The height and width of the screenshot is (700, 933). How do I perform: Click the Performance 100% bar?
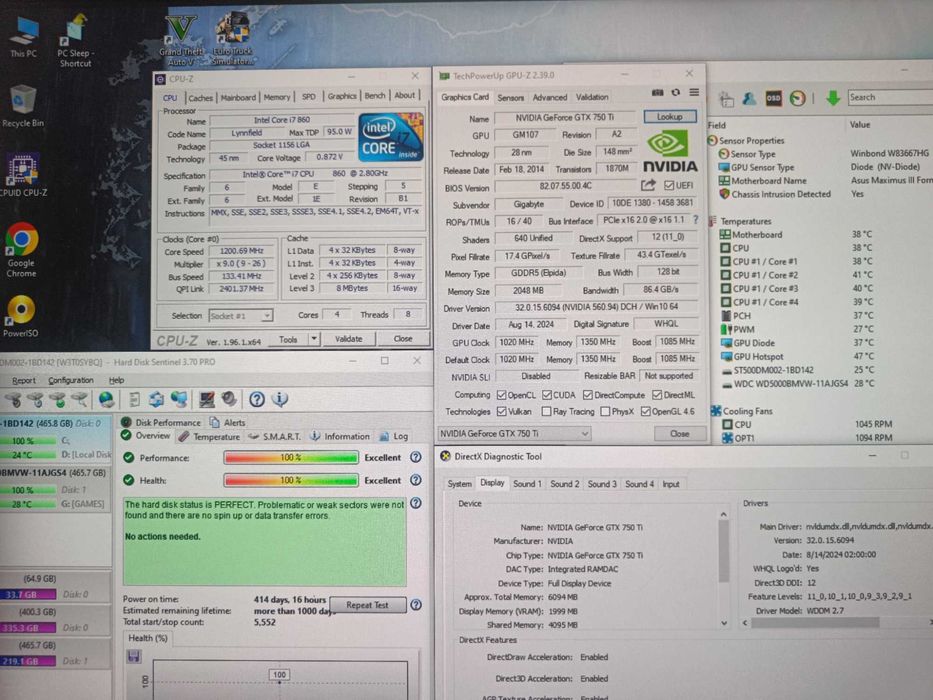[x=291, y=457]
